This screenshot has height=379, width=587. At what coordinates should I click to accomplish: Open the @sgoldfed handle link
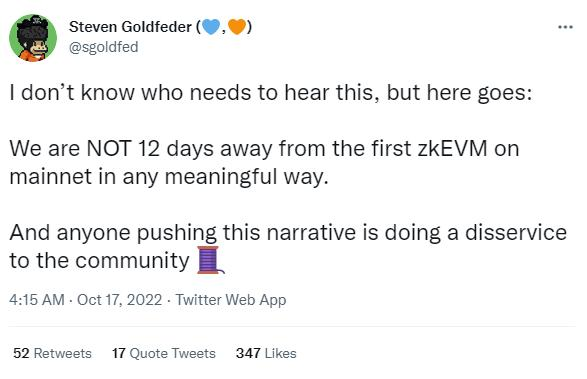104,47
